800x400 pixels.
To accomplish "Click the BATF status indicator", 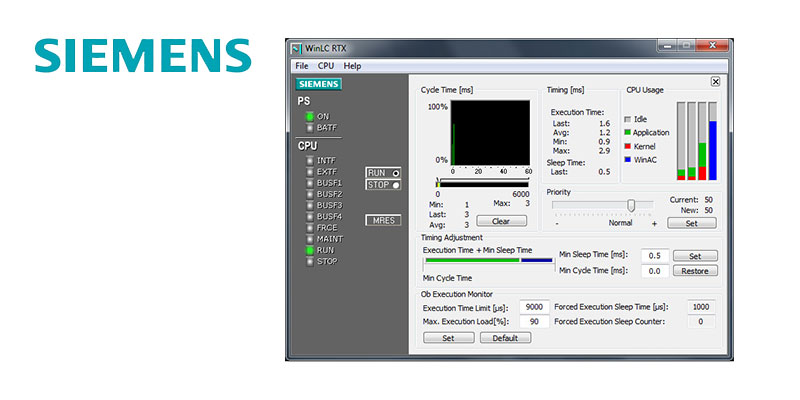I will click(x=310, y=127).
